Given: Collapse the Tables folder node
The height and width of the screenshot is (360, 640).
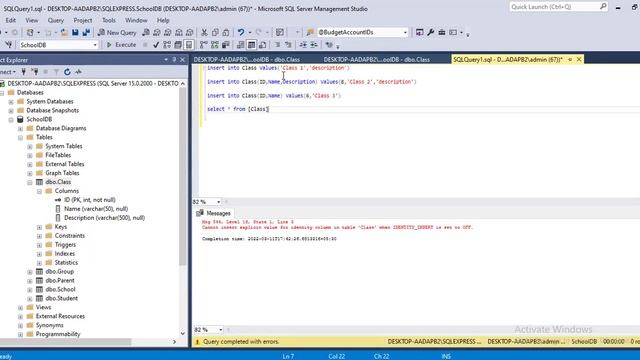Looking at the screenshot, I should point(20,138).
